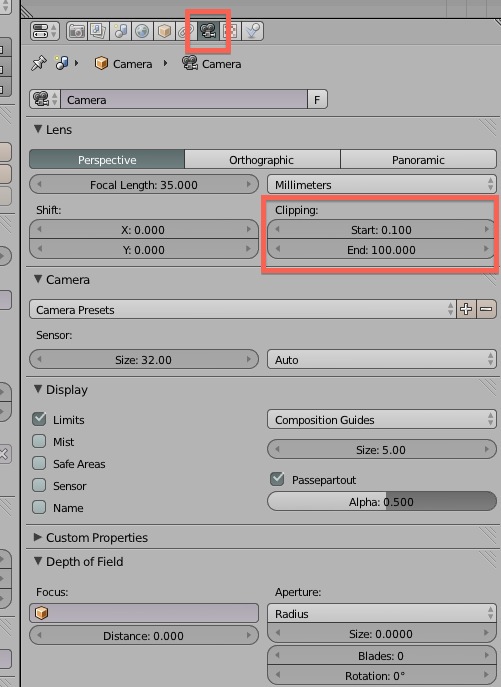The image size is (501, 687).
Task: Click the Camera name field
Action: click(184, 99)
